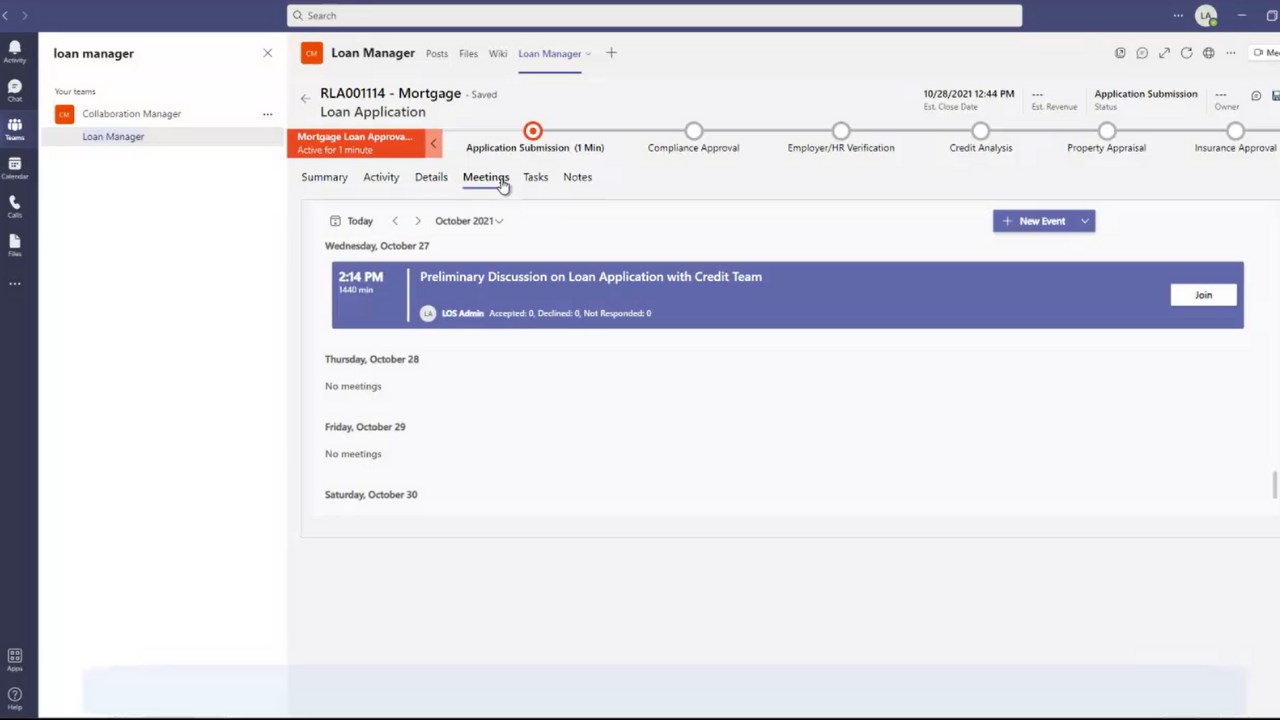Open the tab conversation icon
The width and height of the screenshot is (1280, 720).
coord(1142,53)
